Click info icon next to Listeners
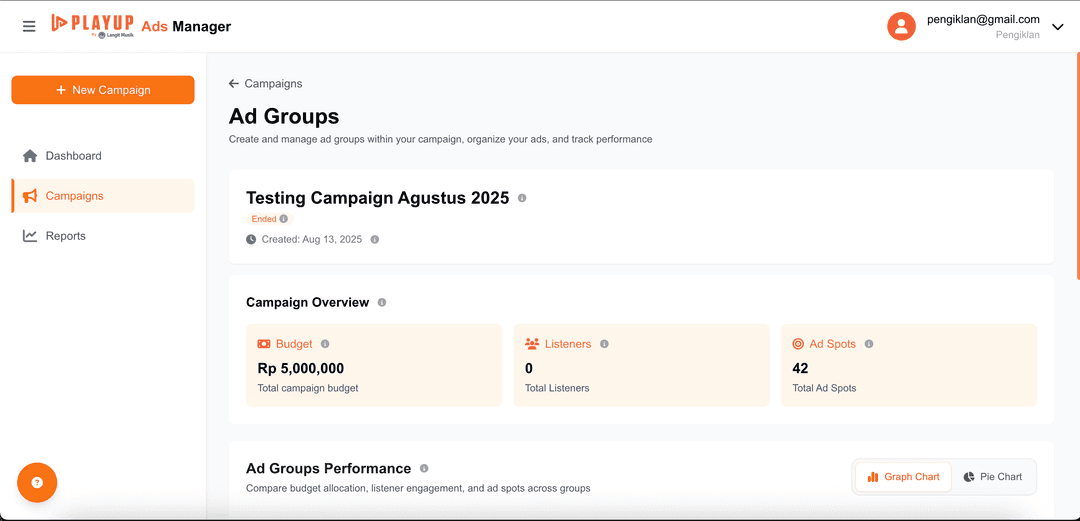Viewport: 1080px width, 521px height. [604, 344]
